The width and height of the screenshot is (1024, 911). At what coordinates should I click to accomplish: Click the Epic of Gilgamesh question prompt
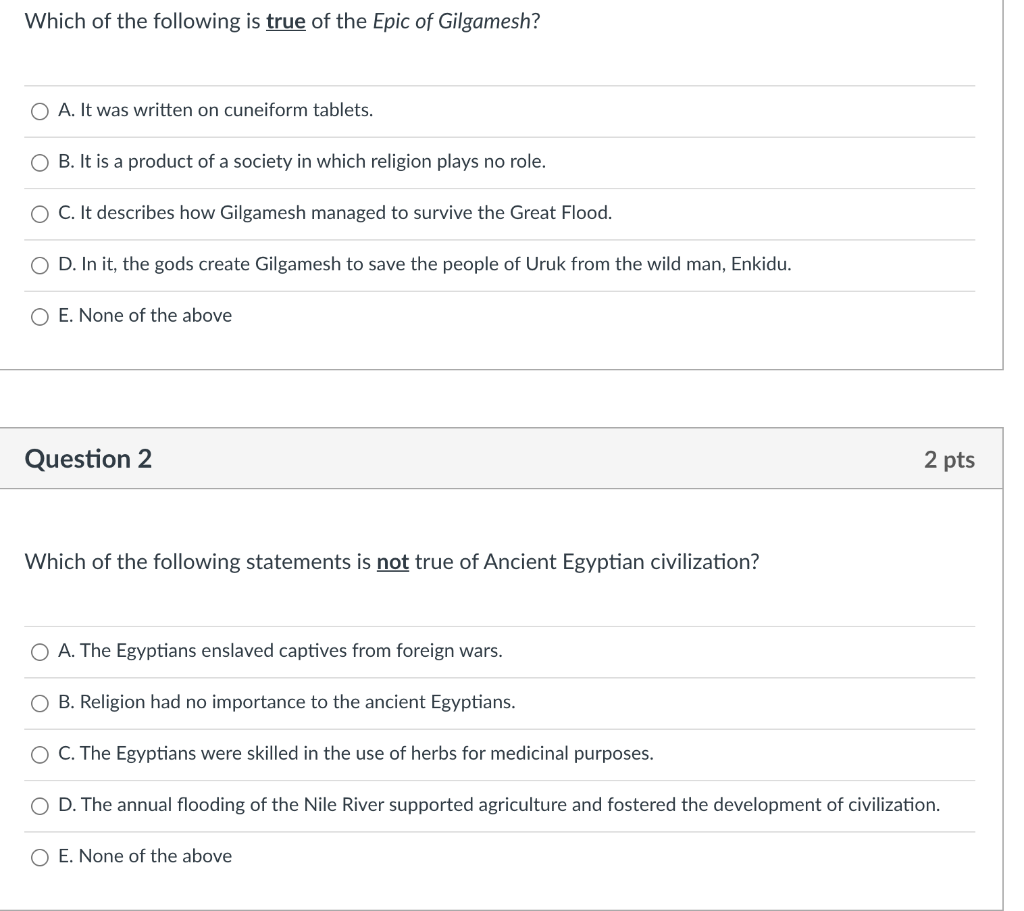pyautogui.click(x=283, y=22)
